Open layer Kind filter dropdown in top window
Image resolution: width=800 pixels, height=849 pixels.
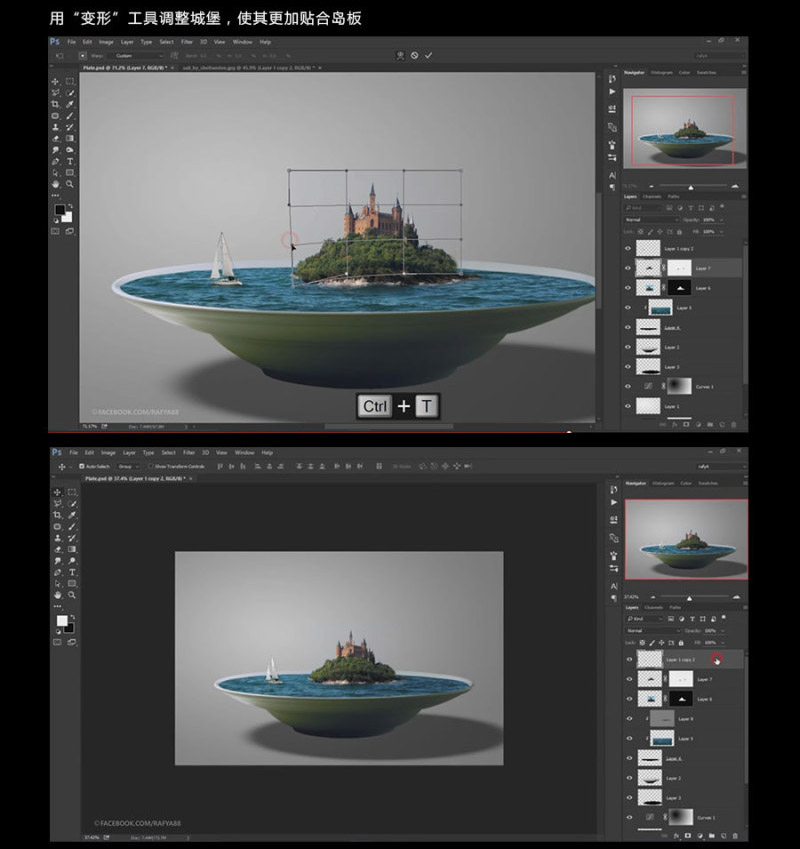pyautogui.click(x=643, y=208)
